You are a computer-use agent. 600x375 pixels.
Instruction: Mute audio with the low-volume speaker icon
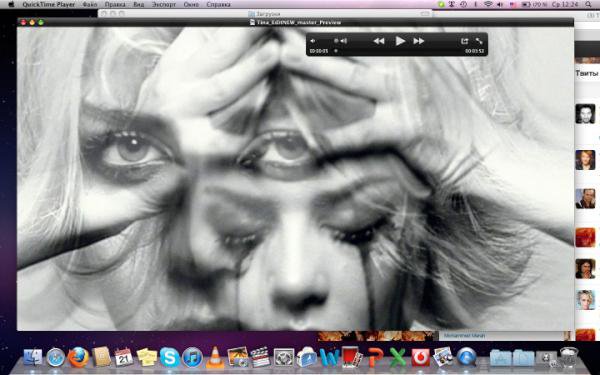[313, 41]
